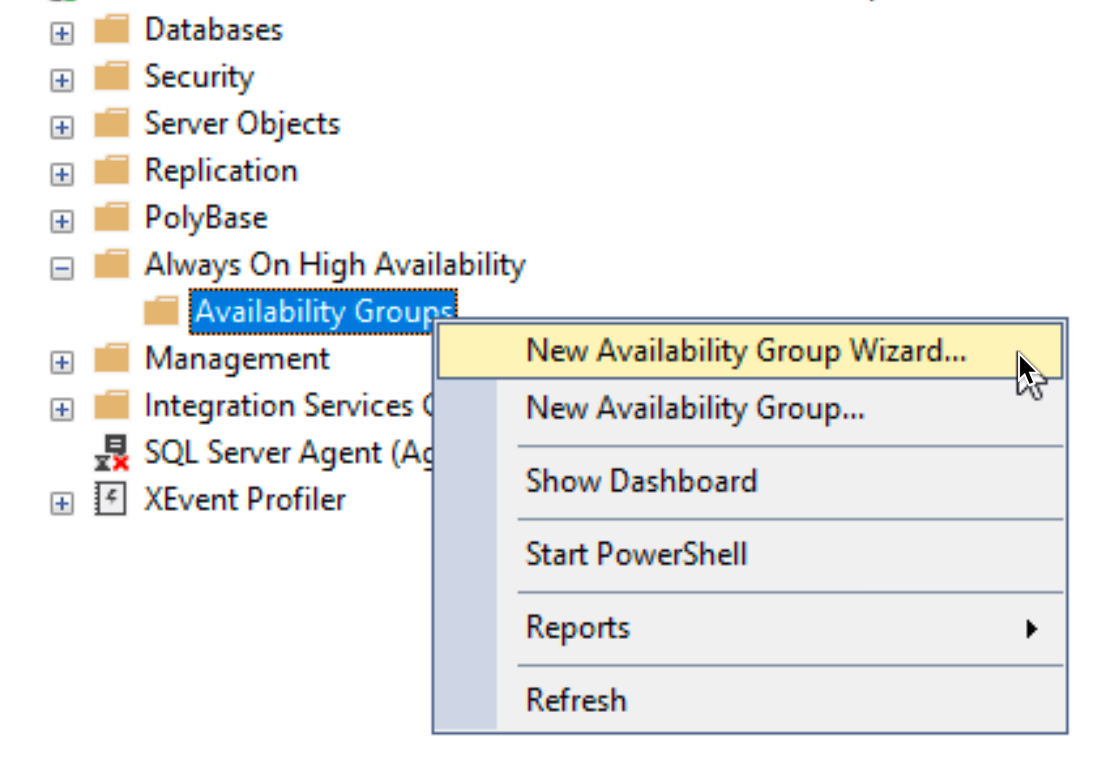Select the PolyBase tree label
The image size is (1114, 780).
click(207, 218)
